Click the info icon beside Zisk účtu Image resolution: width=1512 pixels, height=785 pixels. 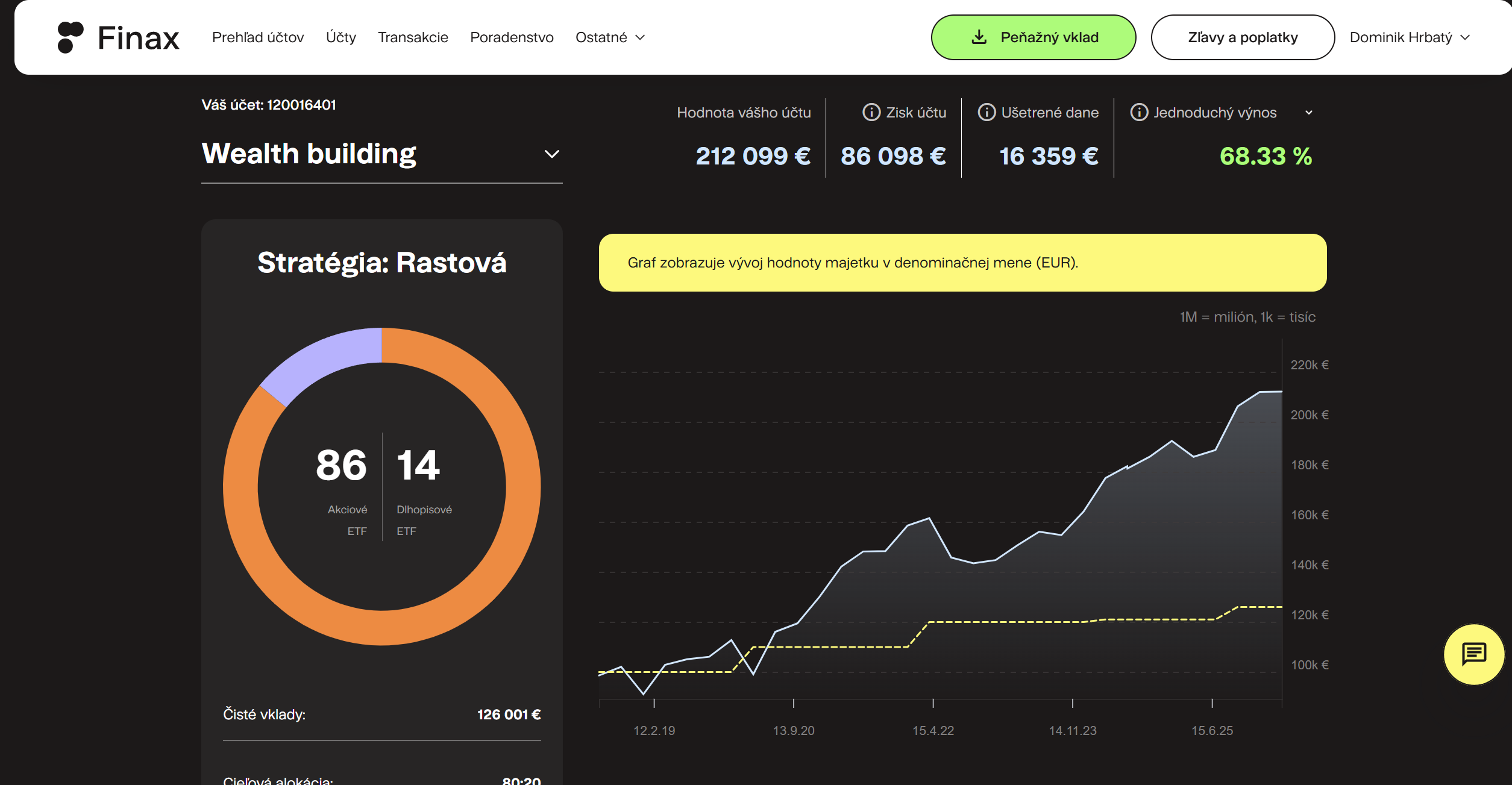tap(871, 112)
